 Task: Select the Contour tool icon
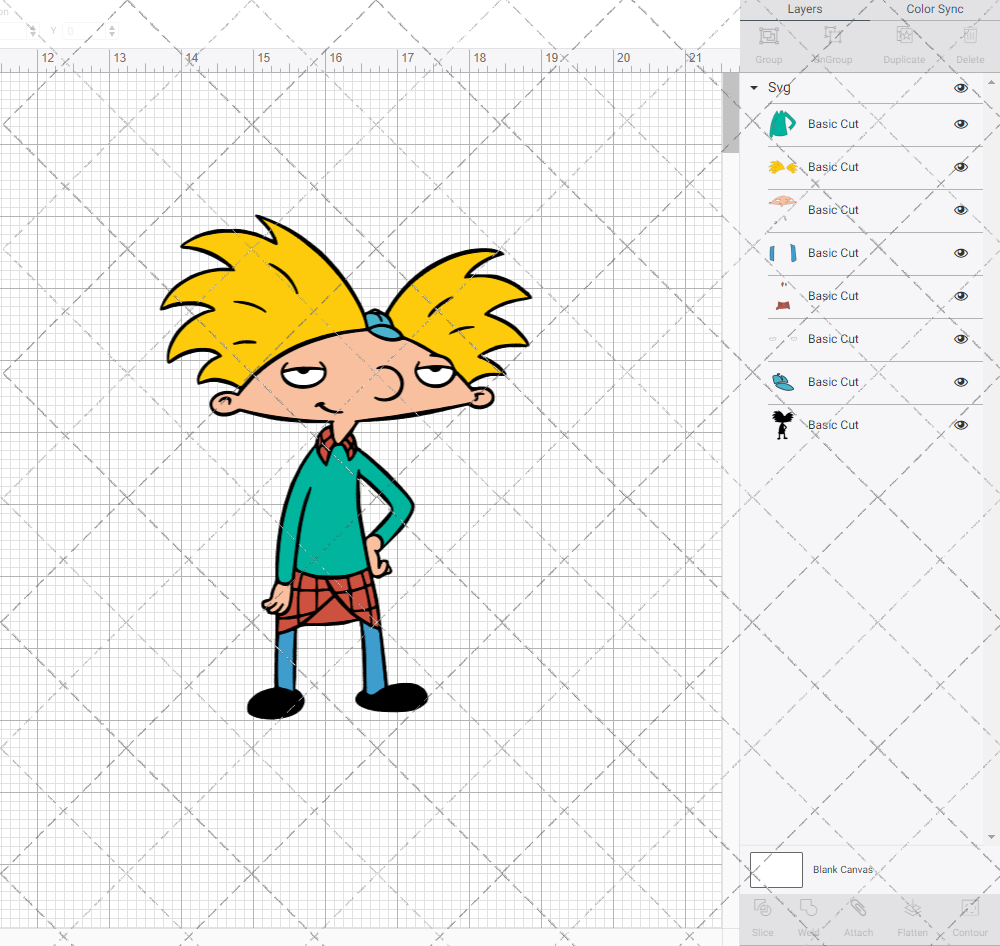tap(970, 908)
